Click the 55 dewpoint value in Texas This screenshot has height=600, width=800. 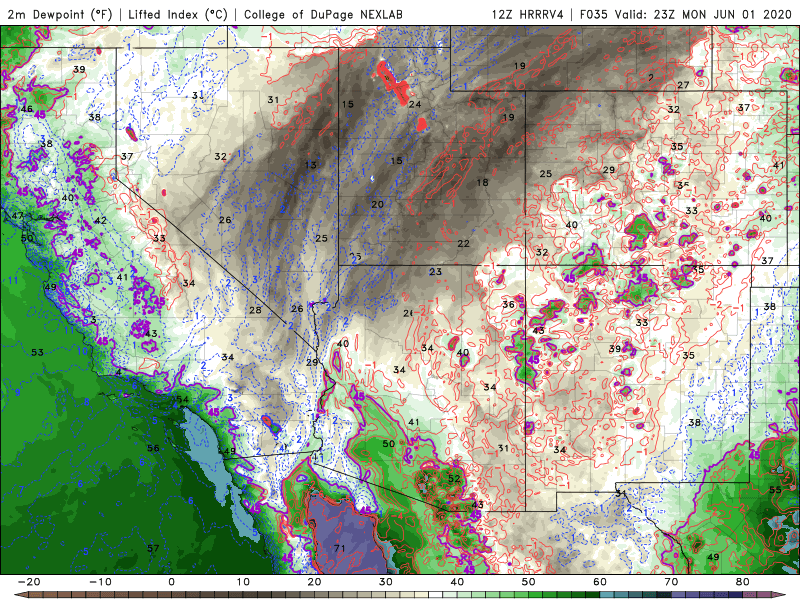click(x=775, y=490)
